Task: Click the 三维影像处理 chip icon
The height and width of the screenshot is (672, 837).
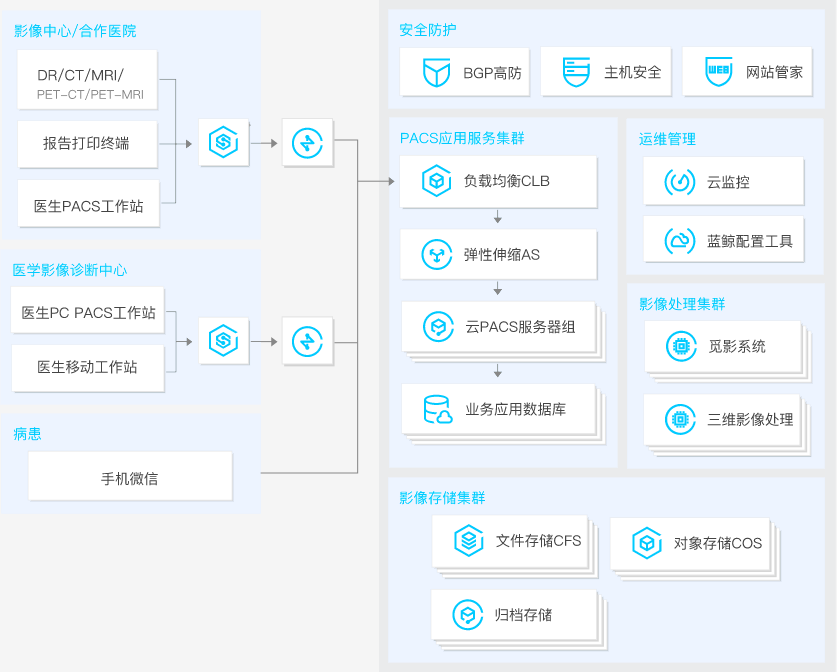Action: tap(681, 420)
